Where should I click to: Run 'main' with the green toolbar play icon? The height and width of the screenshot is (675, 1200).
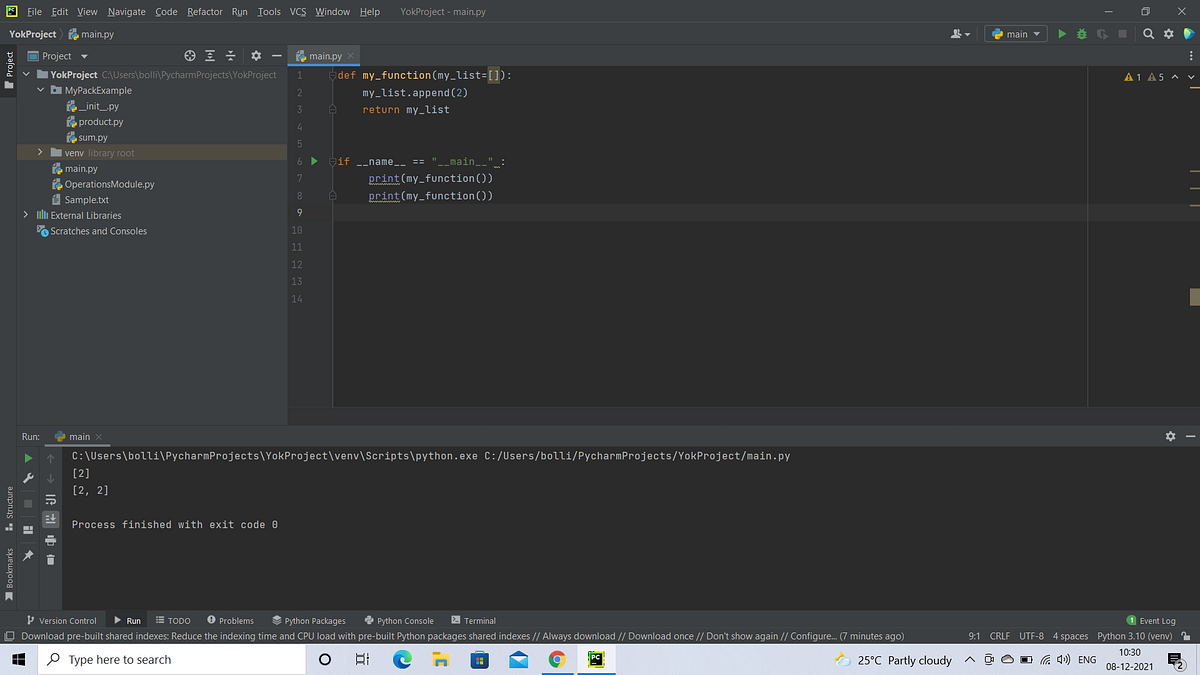(1062, 34)
